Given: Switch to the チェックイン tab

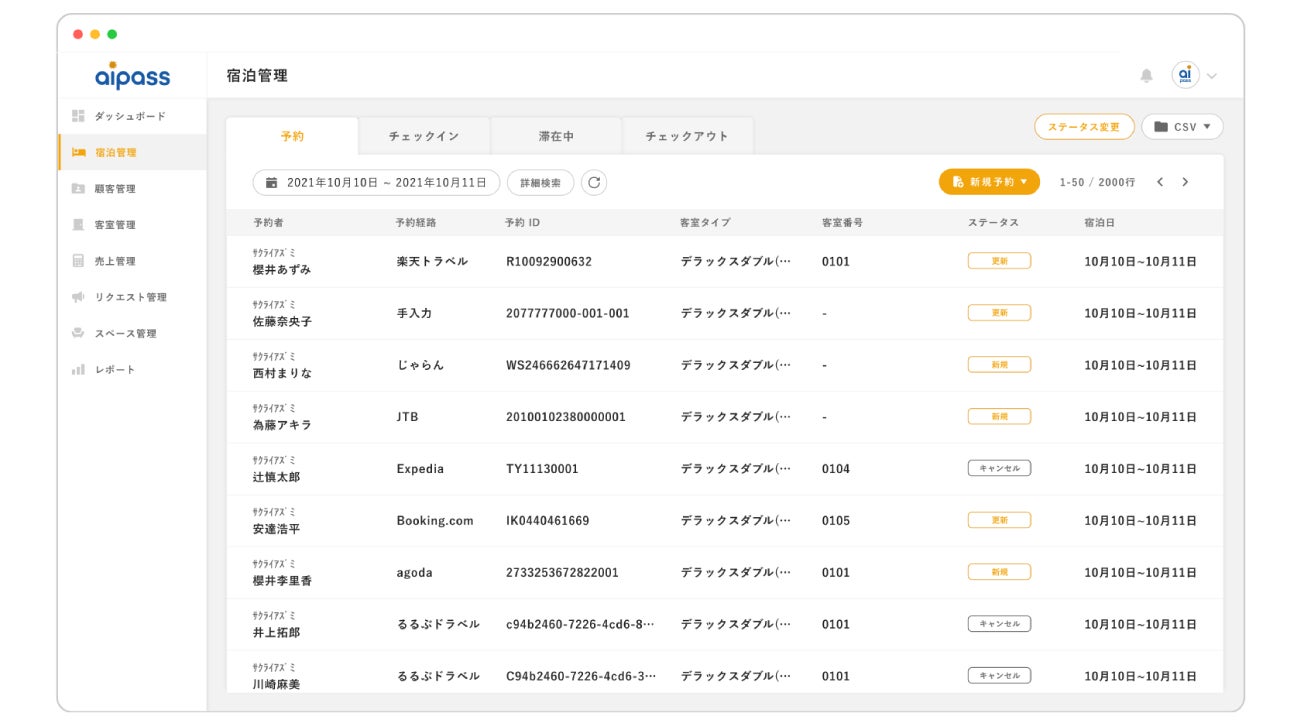Looking at the screenshot, I should [x=424, y=136].
